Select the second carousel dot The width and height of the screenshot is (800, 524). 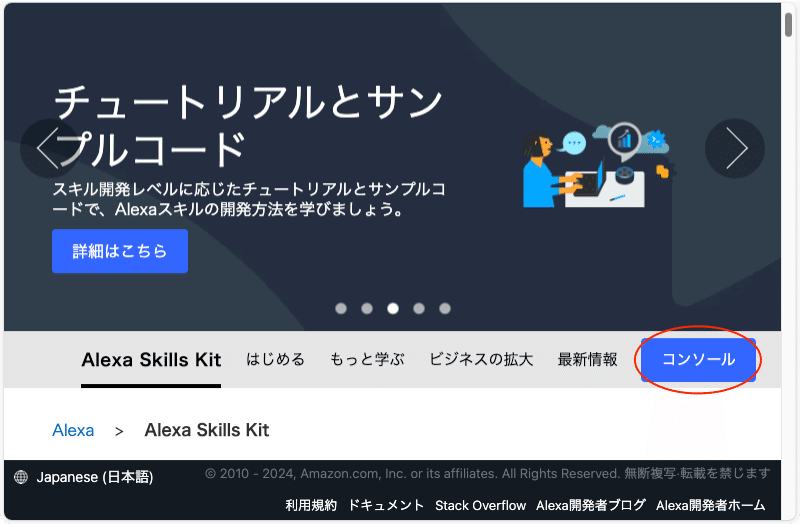(x=367, y=308)
